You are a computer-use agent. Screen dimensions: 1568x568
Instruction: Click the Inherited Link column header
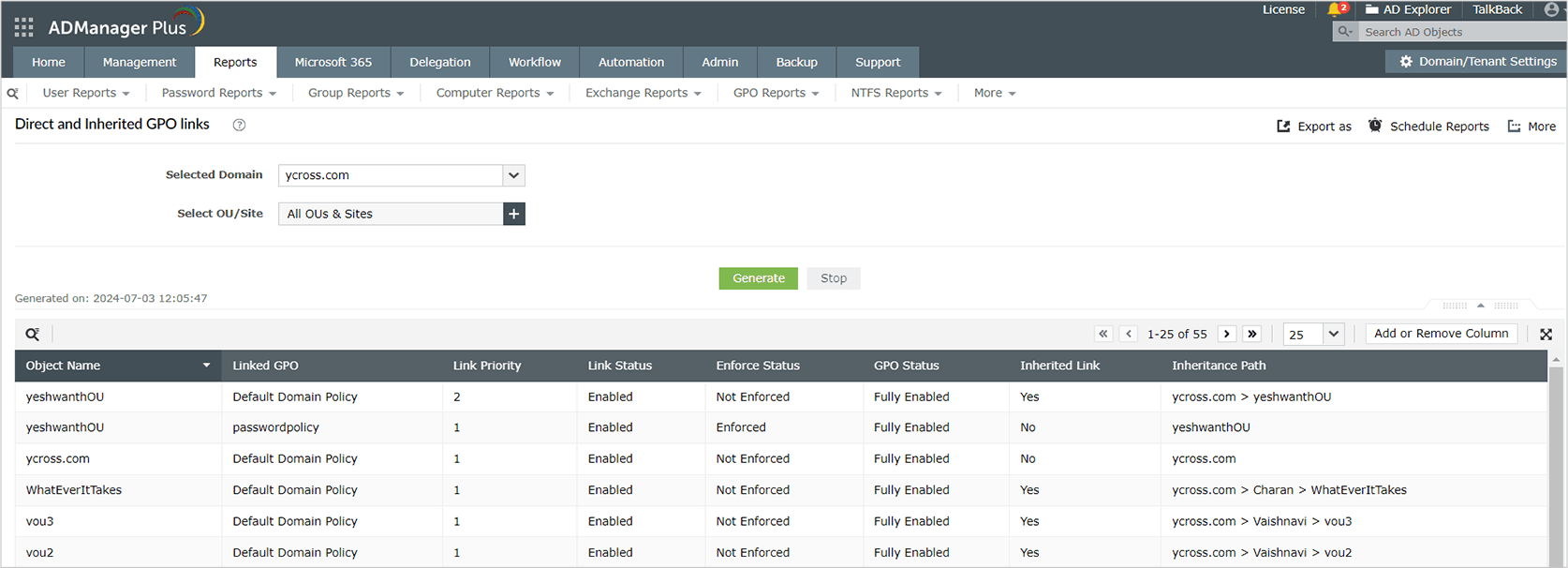(x=1060, y=366)
